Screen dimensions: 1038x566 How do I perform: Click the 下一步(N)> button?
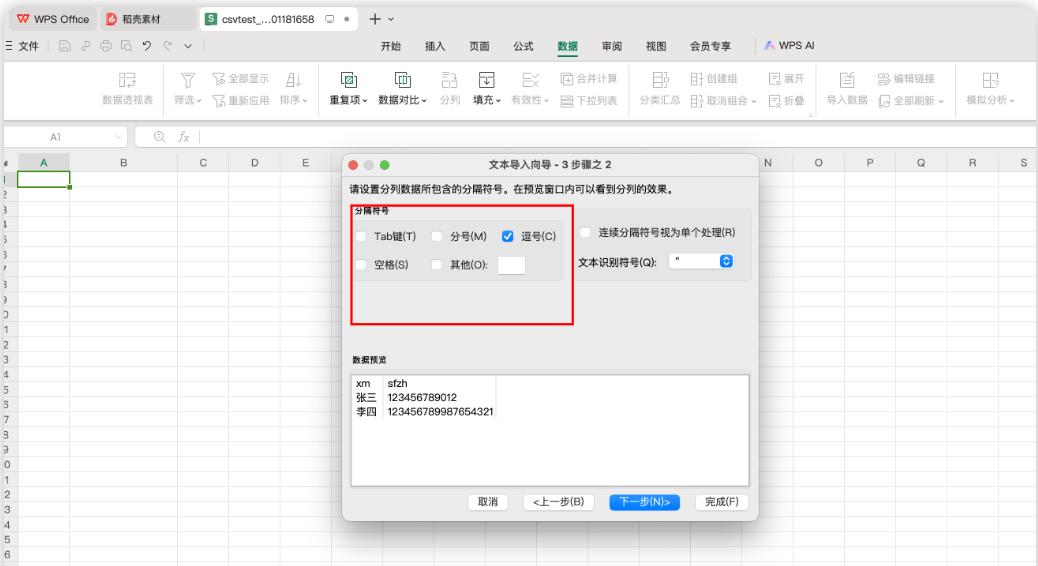pos(645,502)
